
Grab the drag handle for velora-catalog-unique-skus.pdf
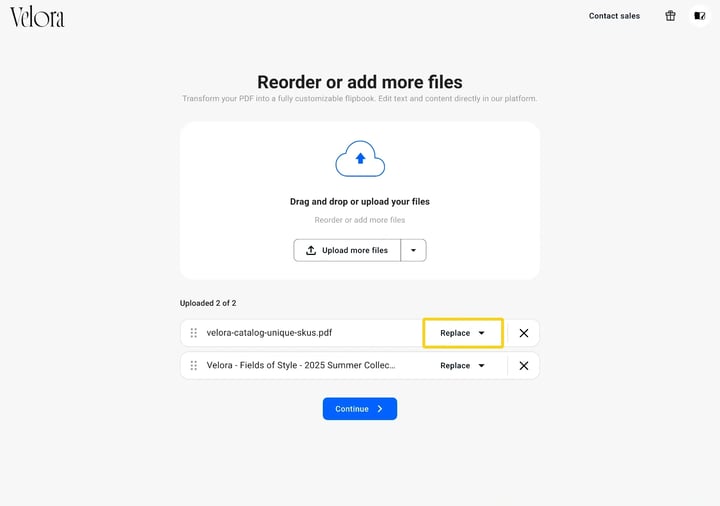(x=194, y=333)
